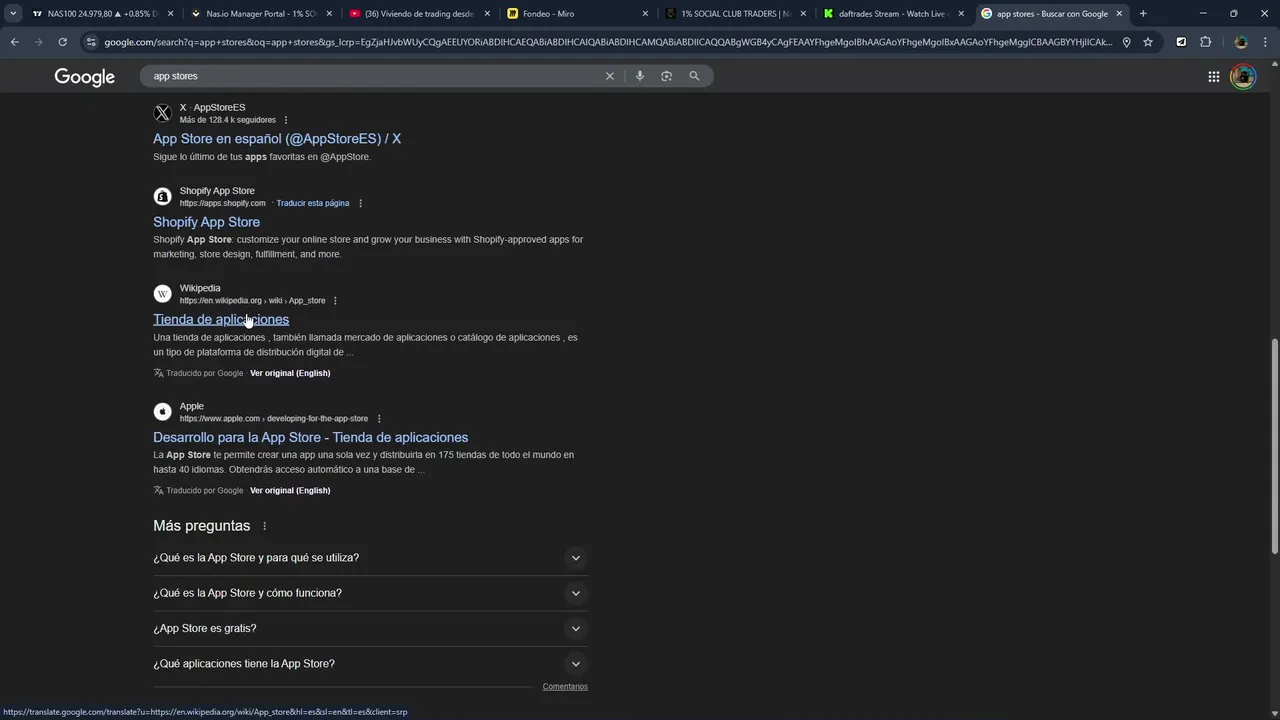Bookmark this page with the star
This screenshot has height=720, width=1280.
tap(1148, 42)
